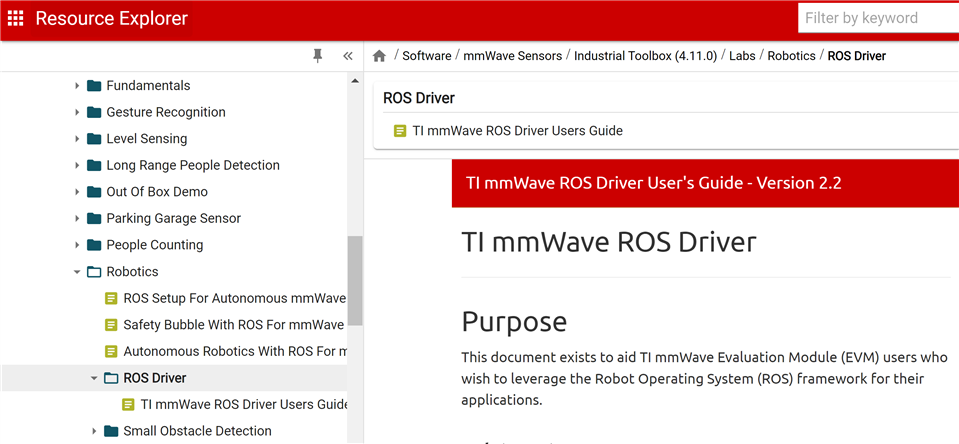959x444 pixels.
Task: Expand the People Counting arrow
Action: click(x=77, y=245)
